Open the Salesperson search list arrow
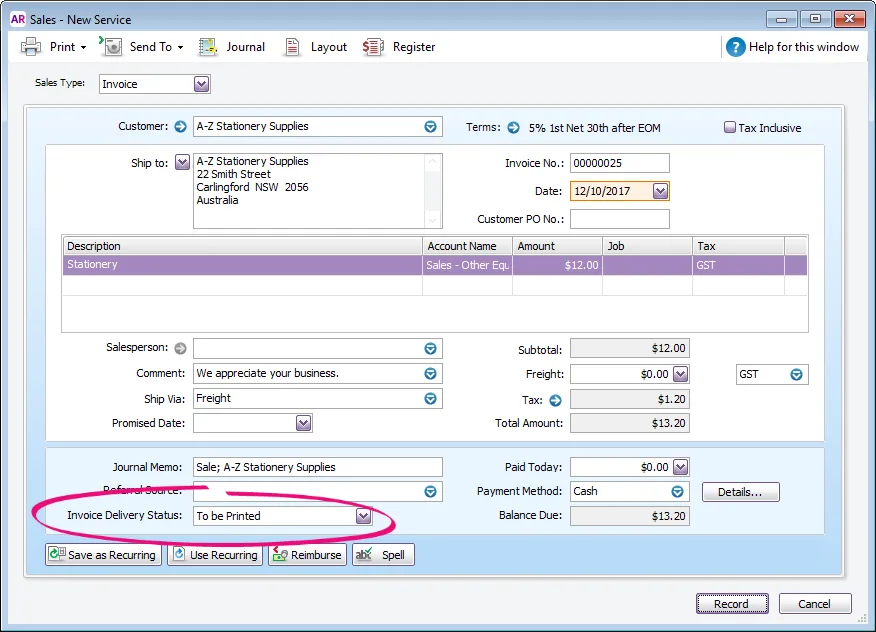The height and width of the screenshot is (632, 876). pos(430,349)
